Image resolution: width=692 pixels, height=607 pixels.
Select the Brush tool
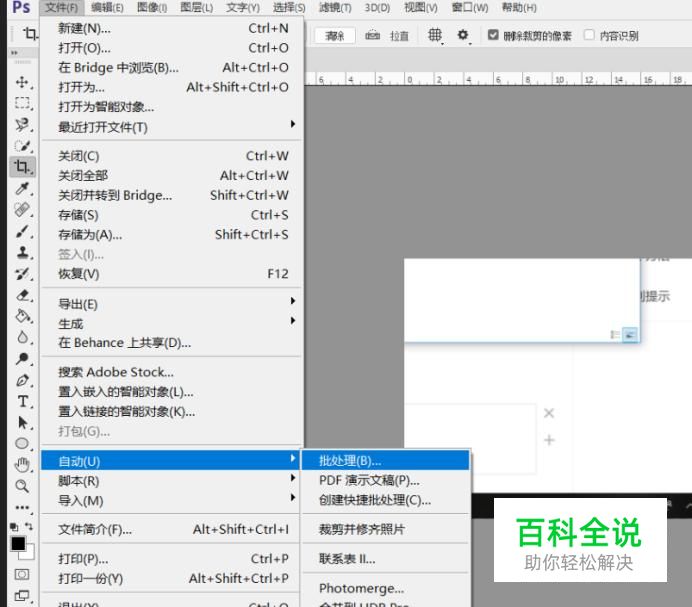tap(22, 231)
